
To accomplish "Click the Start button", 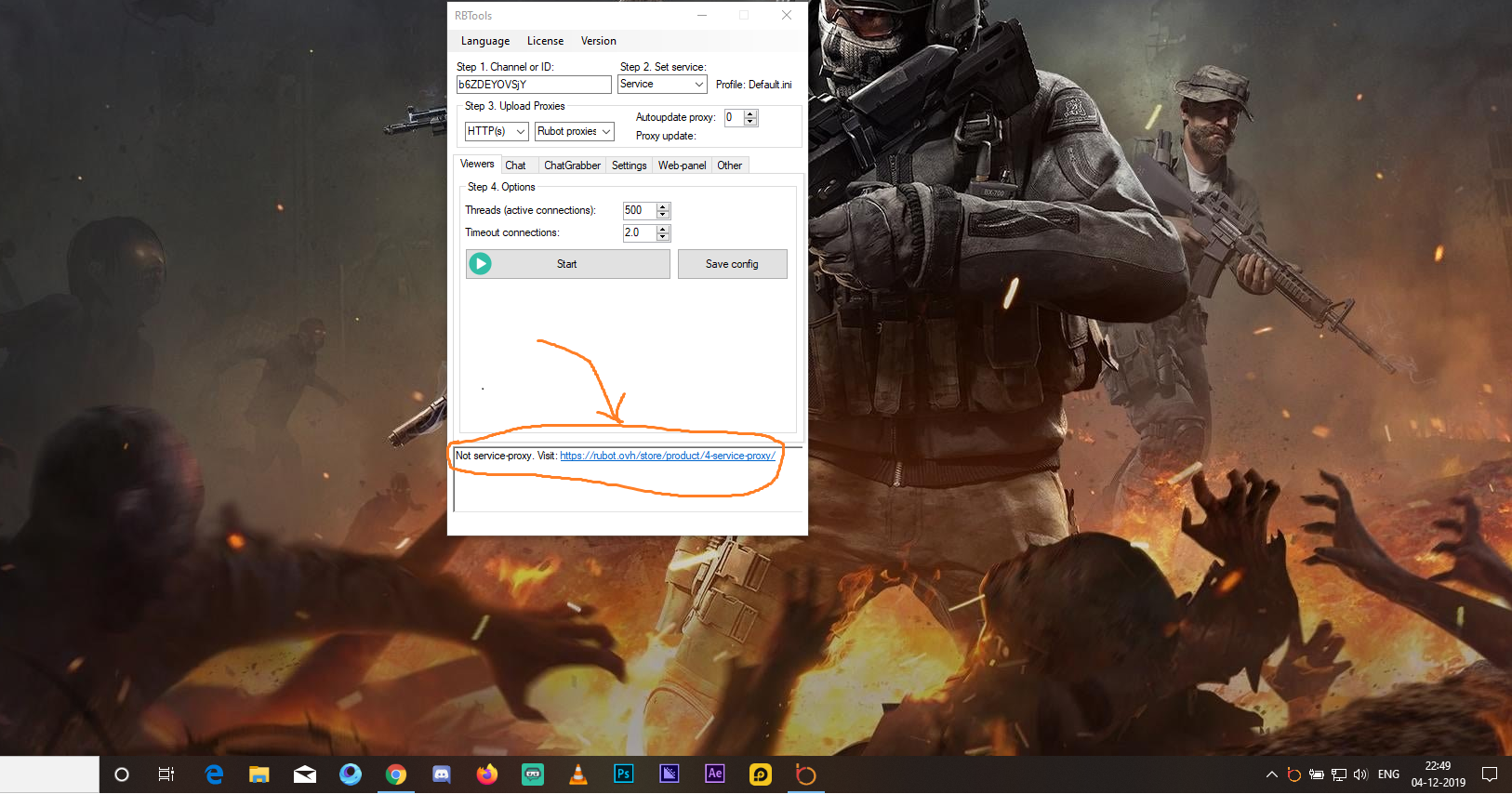I will [x=567, y=264].
